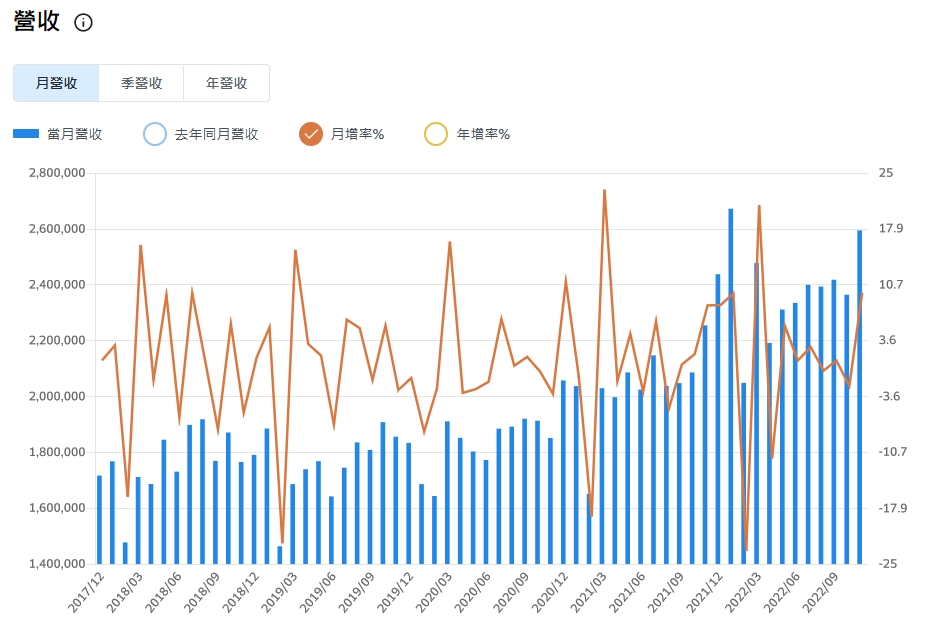Switch to the 季營收 tab
Screen dimensions: 935x630
pos(141,83)
